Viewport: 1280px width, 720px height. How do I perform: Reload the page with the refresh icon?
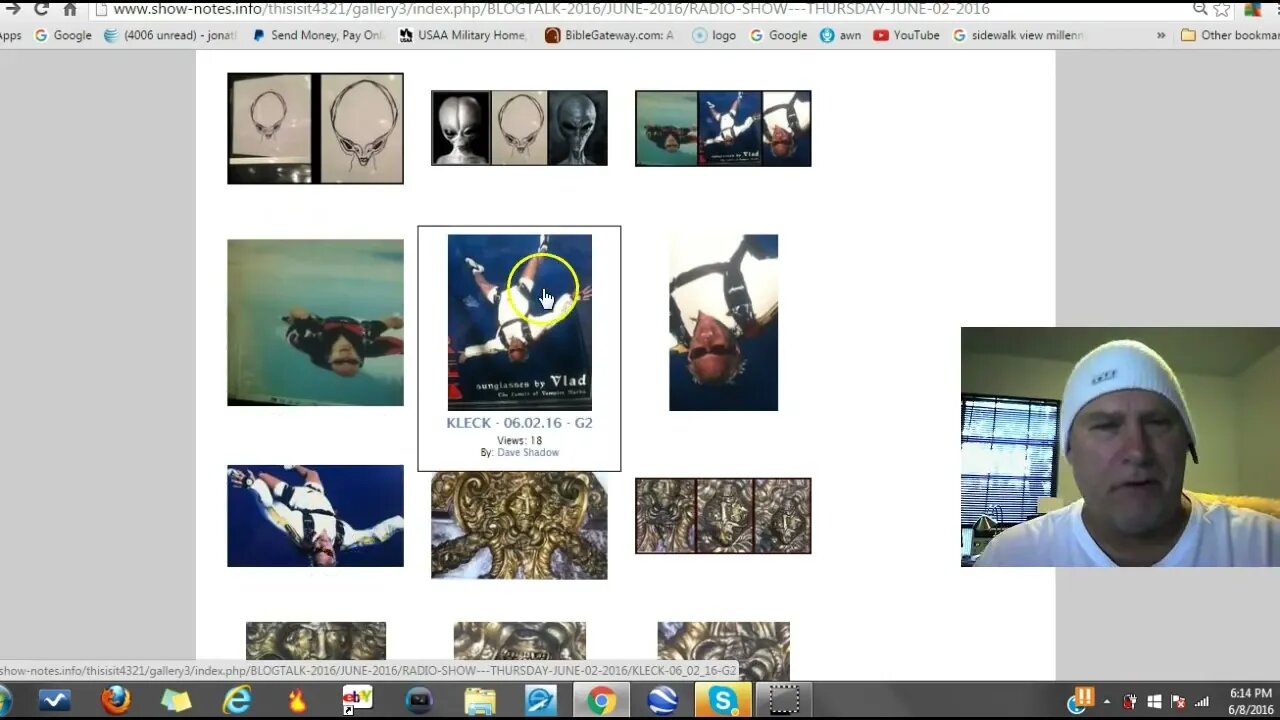click(x=41, y=9)
